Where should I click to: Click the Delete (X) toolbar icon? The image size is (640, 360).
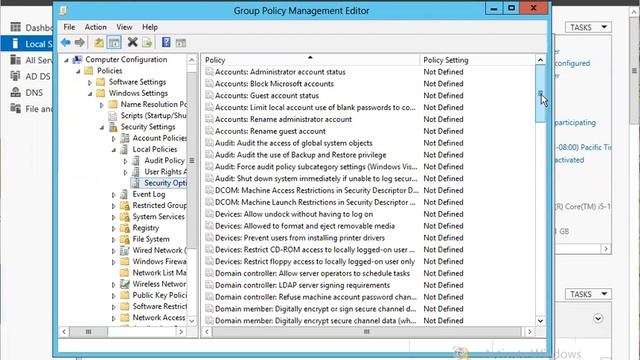pos(132,42)
